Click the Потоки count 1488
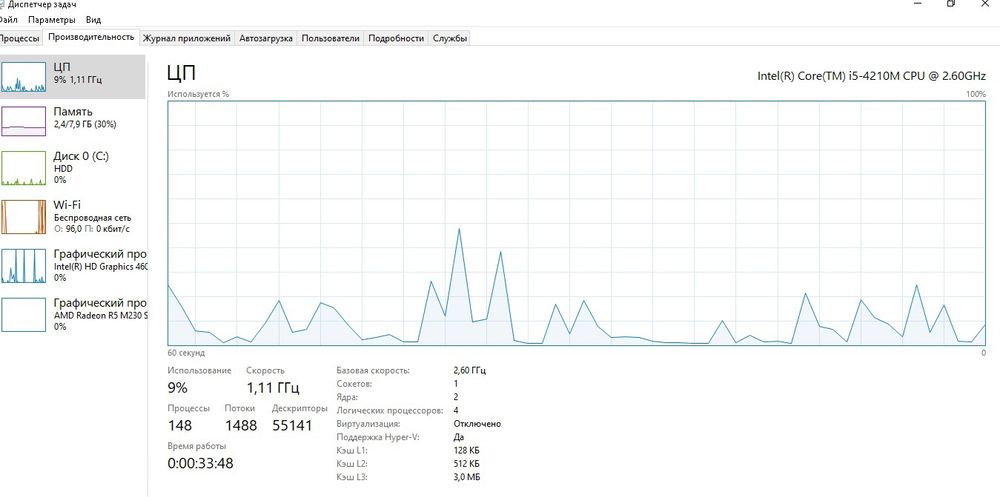The height and width of the screenshot is (497, 1000). pyautogui.click(x=240, y=425)
